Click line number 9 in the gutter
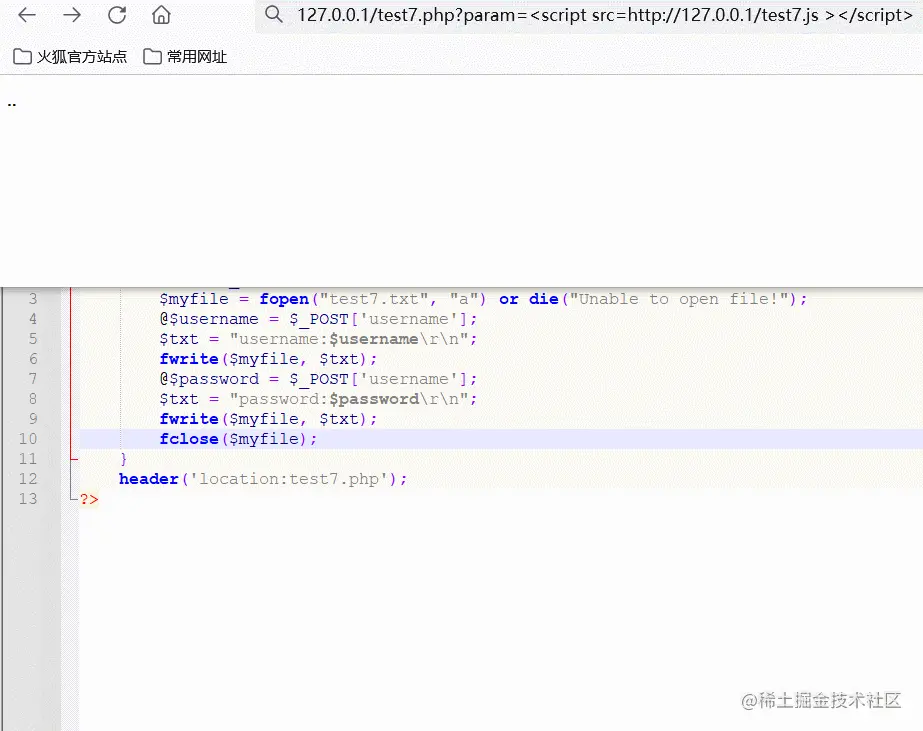The height and width of the screenshot is (731, 923). [33, 418]
